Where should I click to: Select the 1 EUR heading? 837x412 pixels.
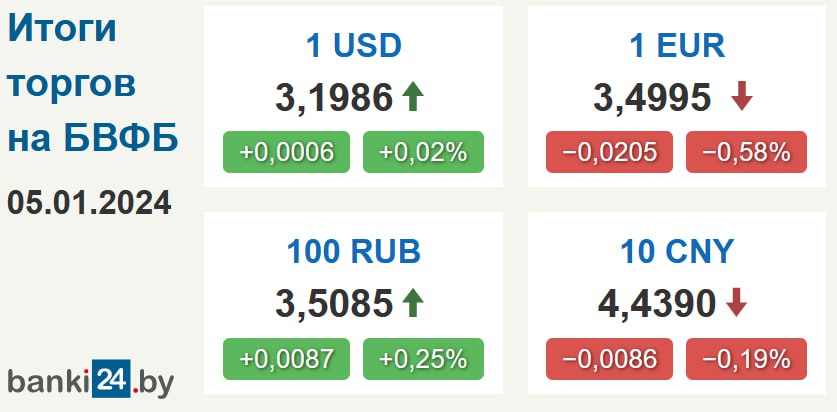[x=678, y=45]
